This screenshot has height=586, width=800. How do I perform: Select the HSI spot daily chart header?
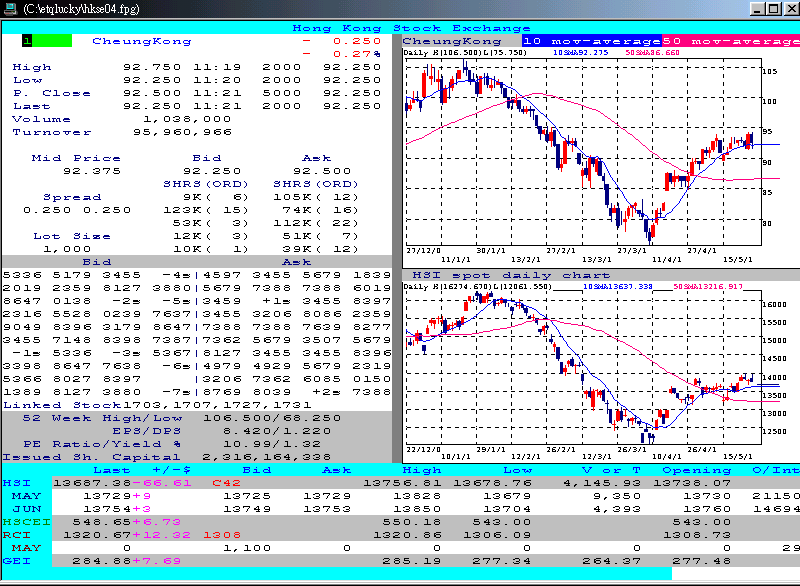click(510, 273)
